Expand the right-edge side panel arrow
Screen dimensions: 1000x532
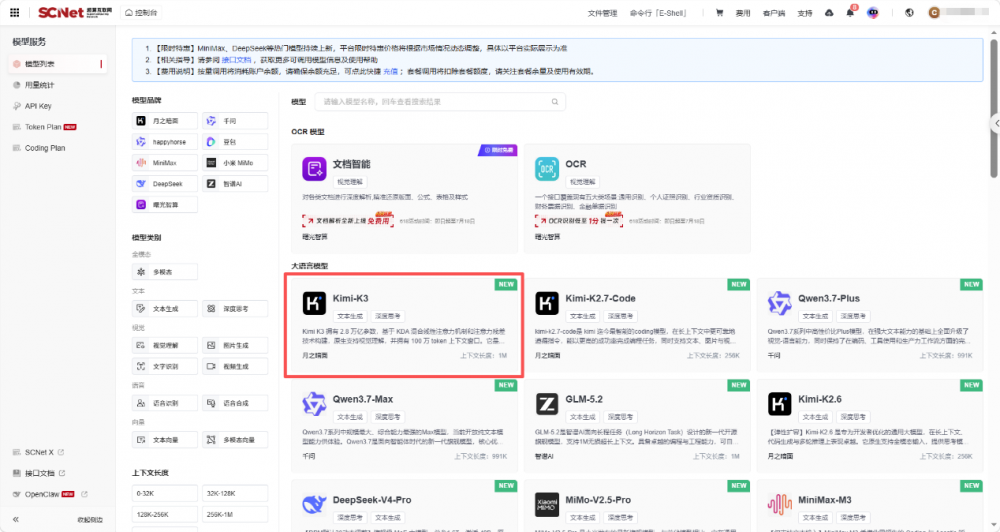[x=996, y=123]
